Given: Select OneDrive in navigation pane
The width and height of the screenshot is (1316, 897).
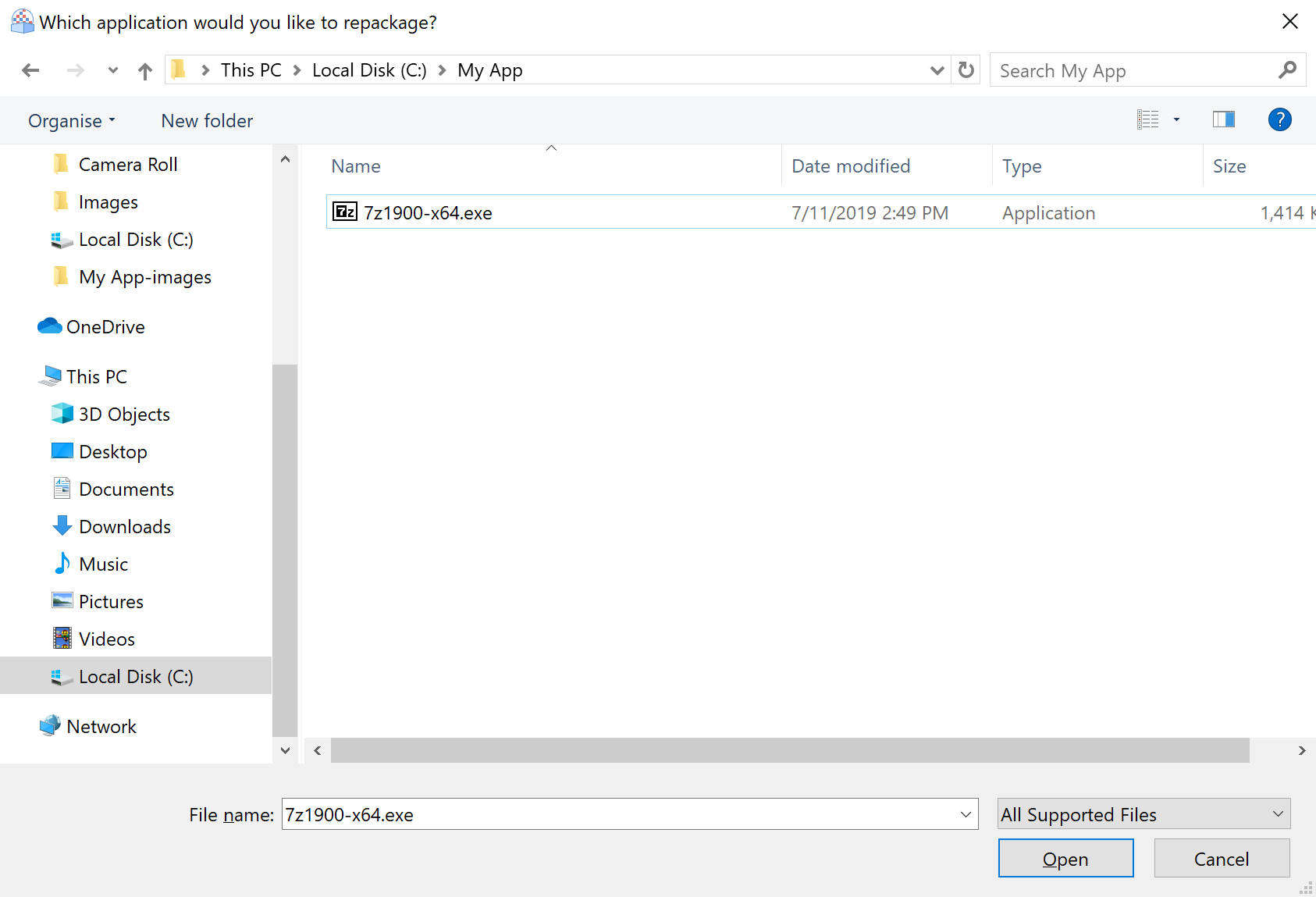Looking at the screenshot, I should point(105,327).
